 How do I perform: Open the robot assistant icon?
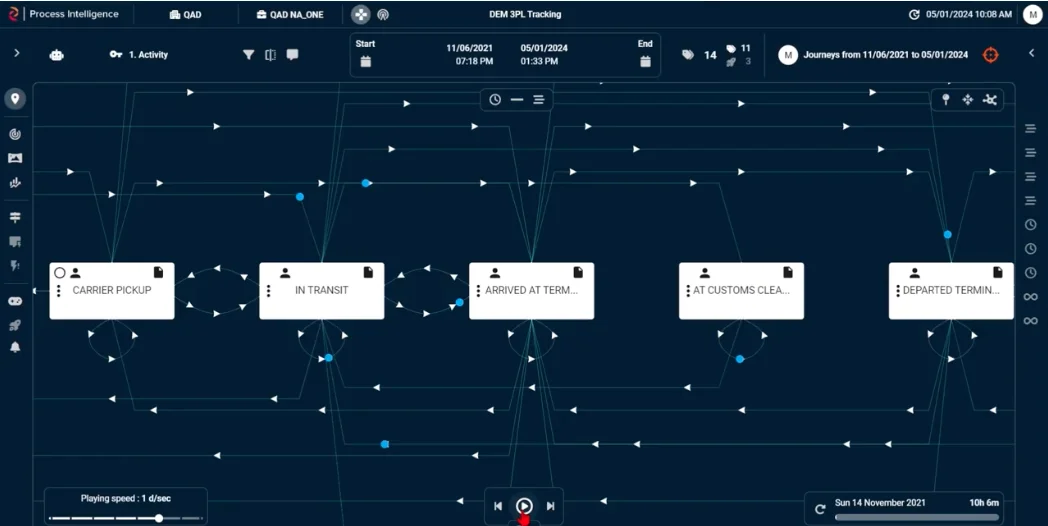click(x=56, y=55)
